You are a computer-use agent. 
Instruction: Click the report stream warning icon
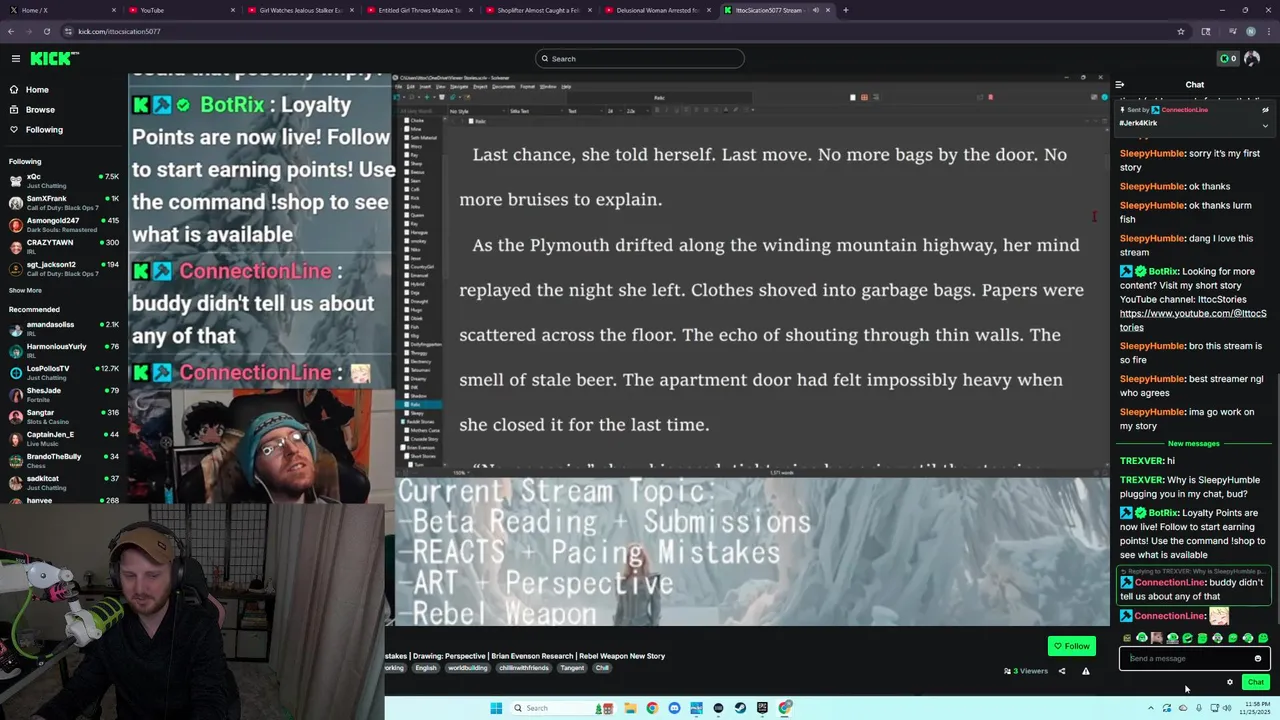tap(1085, 671)
